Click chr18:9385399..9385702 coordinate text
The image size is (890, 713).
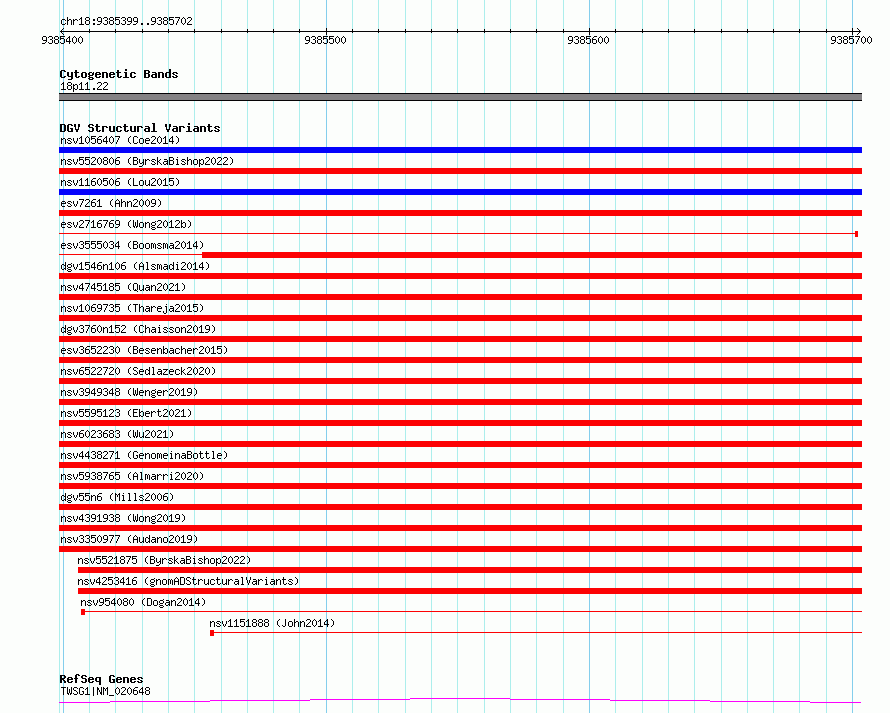coord(126,21)
